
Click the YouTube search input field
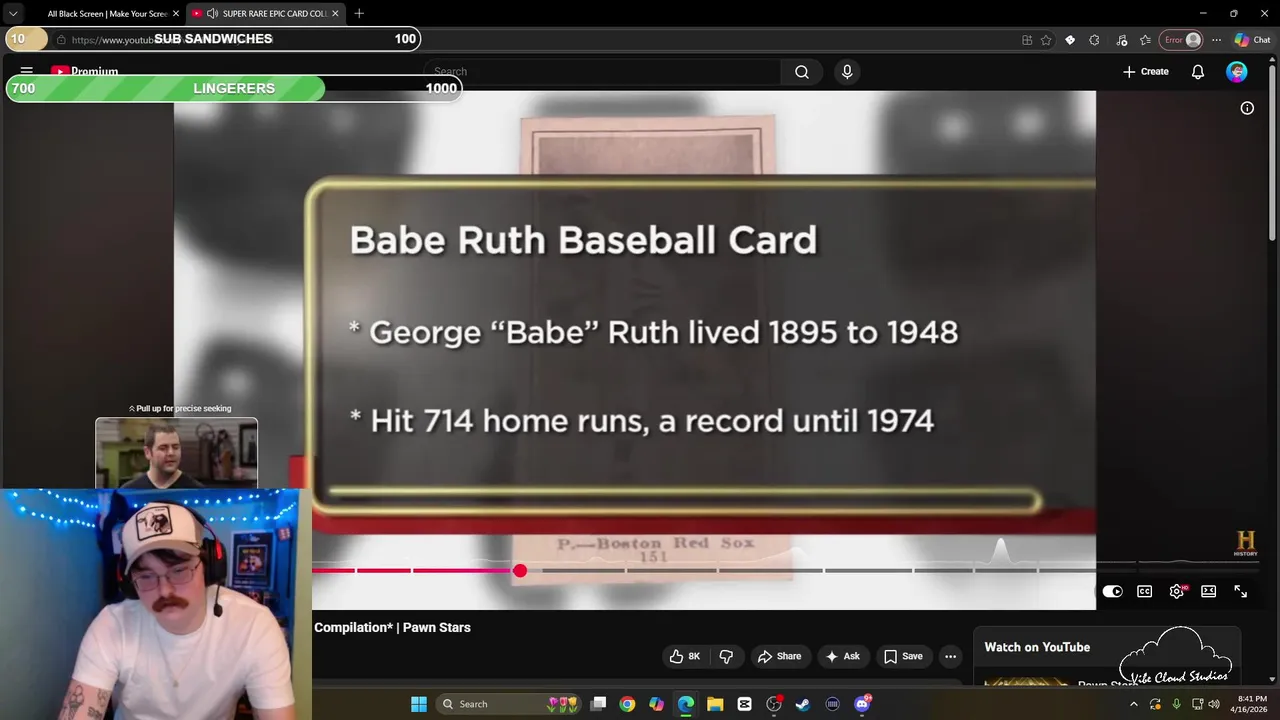pyautogui.click(x=603, y=72)
